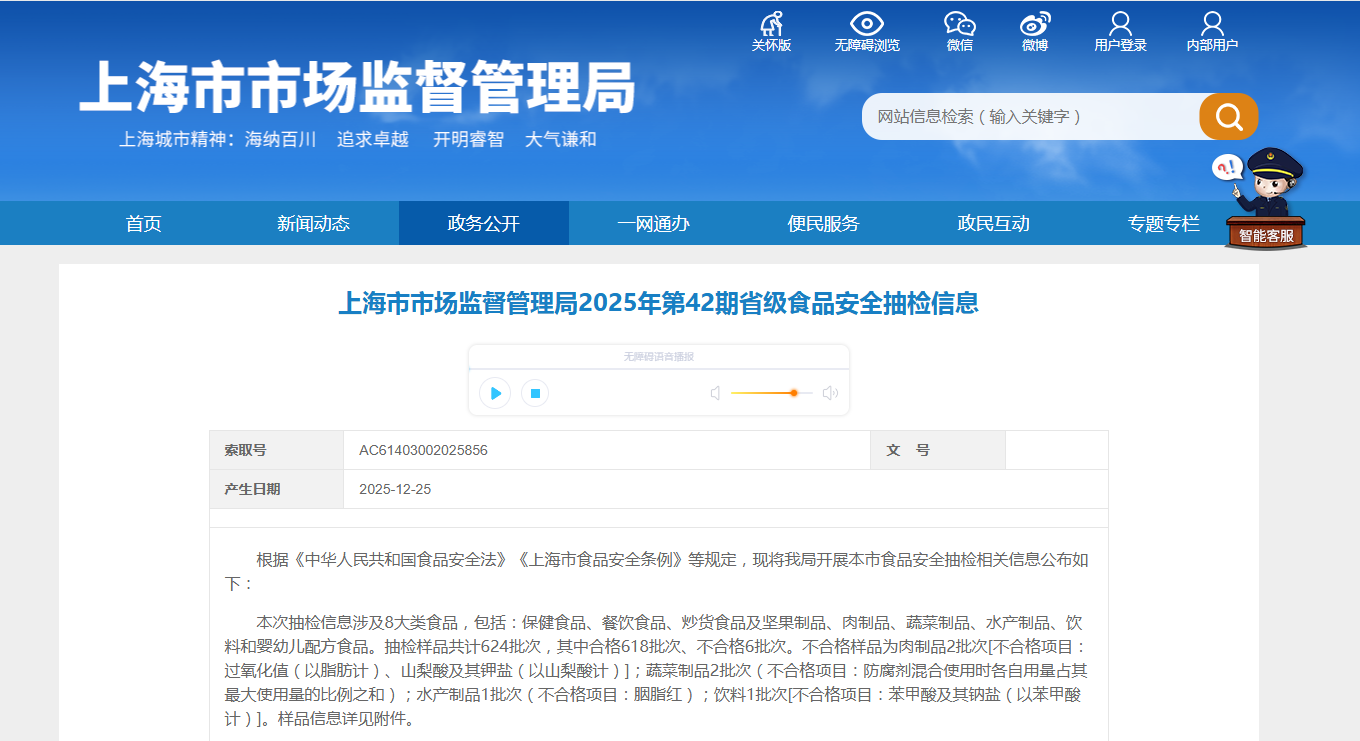
Task: Click the loud speaker volume icon
Action: pyautogui.click(x=830, y=393)
